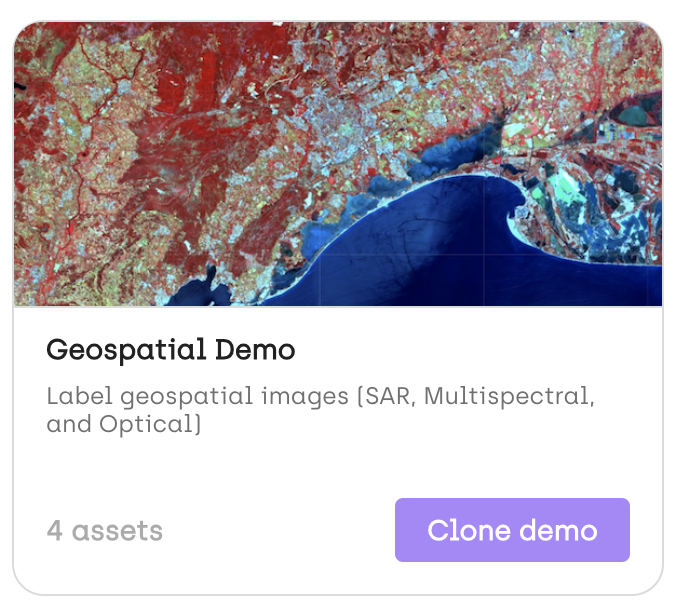The height and width of the screenshot is (612, 684).
Task: Click the word assets in the asset count
Action: click(117, 532)
